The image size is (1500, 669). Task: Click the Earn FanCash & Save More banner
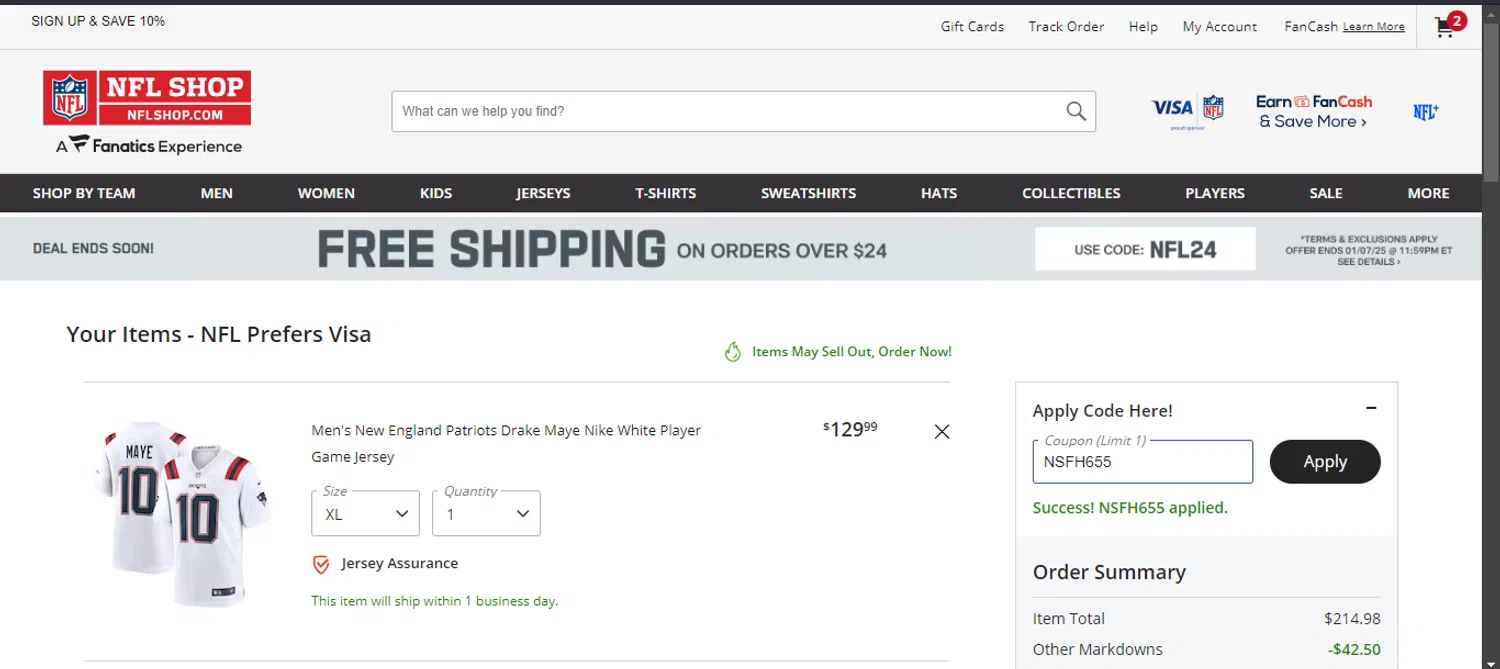pos(1314,112)
